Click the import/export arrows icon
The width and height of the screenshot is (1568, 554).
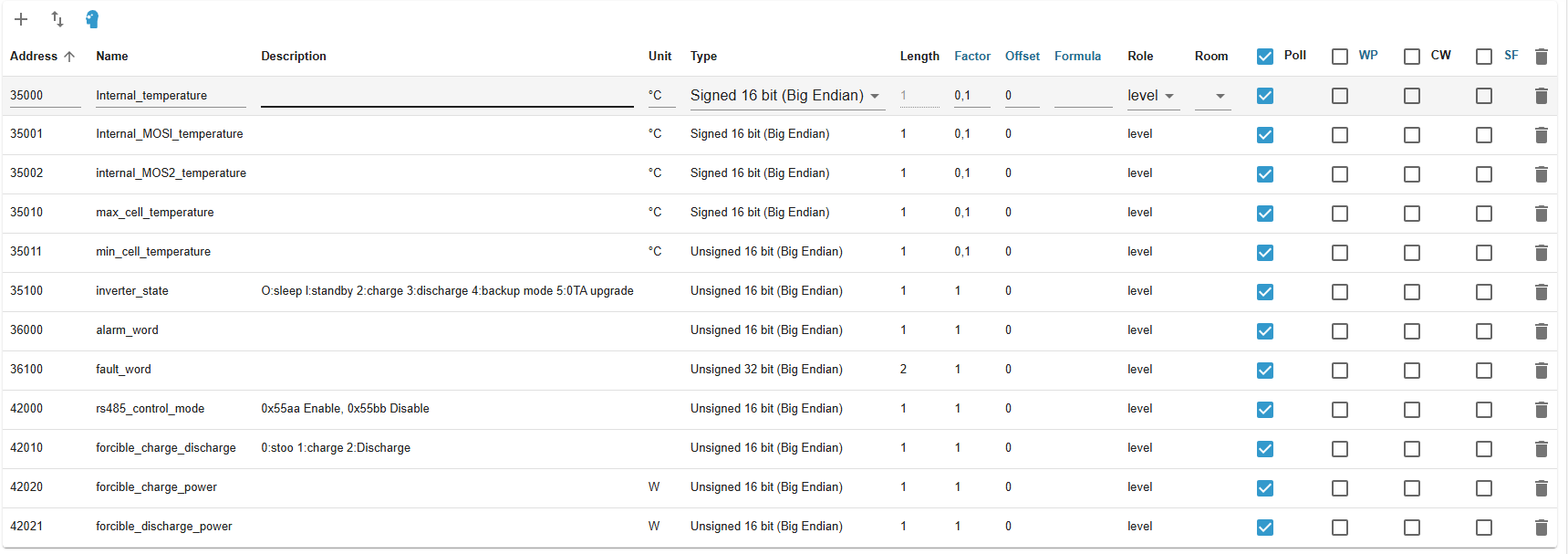pyautogui.click(x=57, y=19)
